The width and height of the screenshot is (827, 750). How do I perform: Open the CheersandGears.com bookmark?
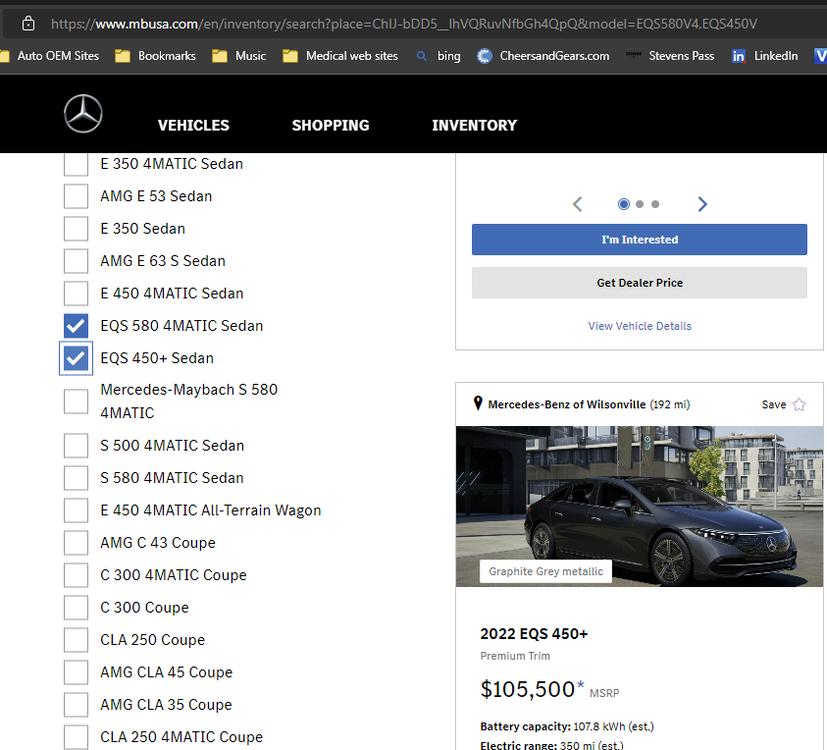[544, 56]
